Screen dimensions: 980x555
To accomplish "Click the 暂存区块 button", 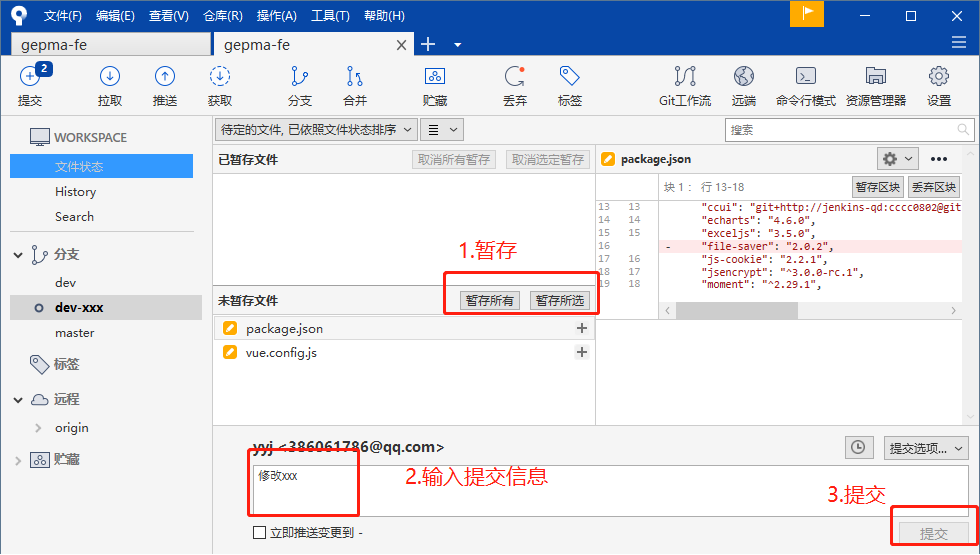I will pos(878,187).
